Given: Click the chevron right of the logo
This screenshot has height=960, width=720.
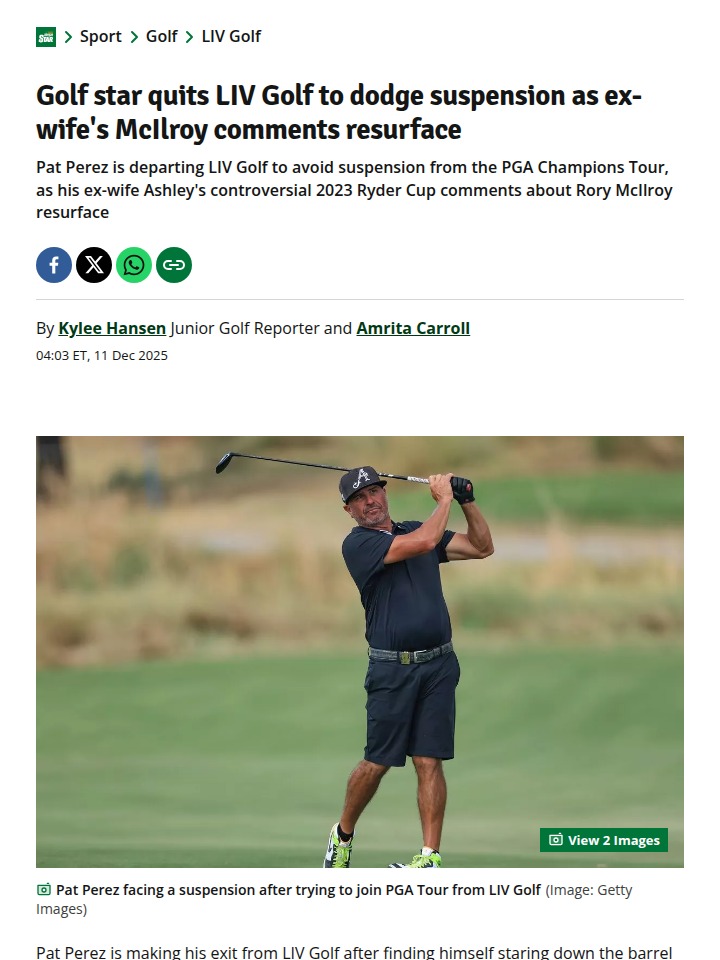Looking at the screenshot, I should (x=68, y=37).
